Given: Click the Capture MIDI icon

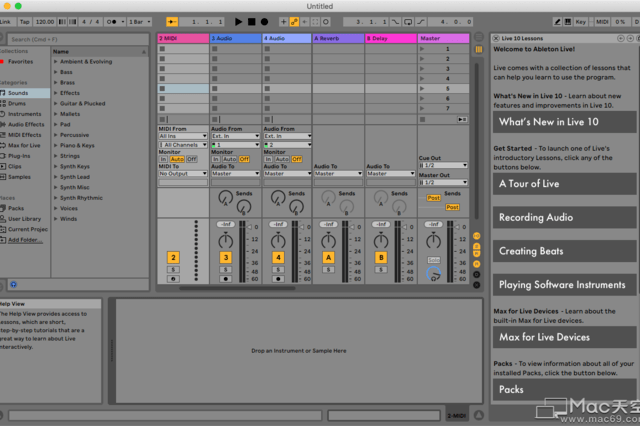Looking at the screenshot, I should click(315, 22).
